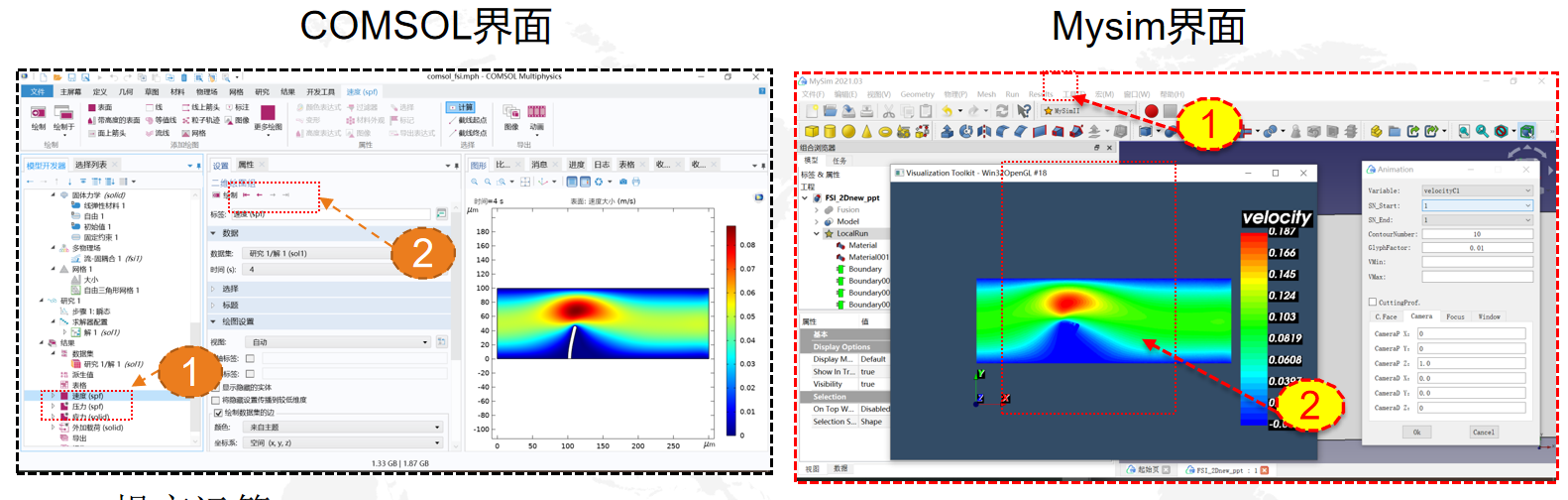Toggle the CuttingProf checkbox

click(x=1373, y=302)
